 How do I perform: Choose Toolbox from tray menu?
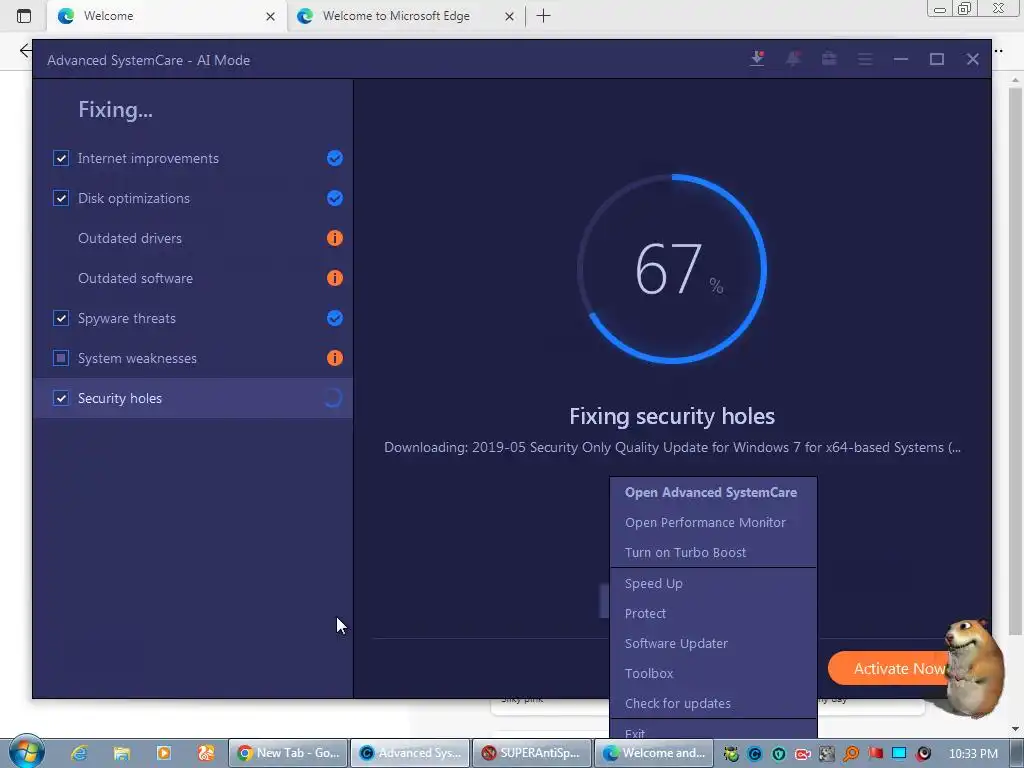pyautogui.click(x=712, y=673)
